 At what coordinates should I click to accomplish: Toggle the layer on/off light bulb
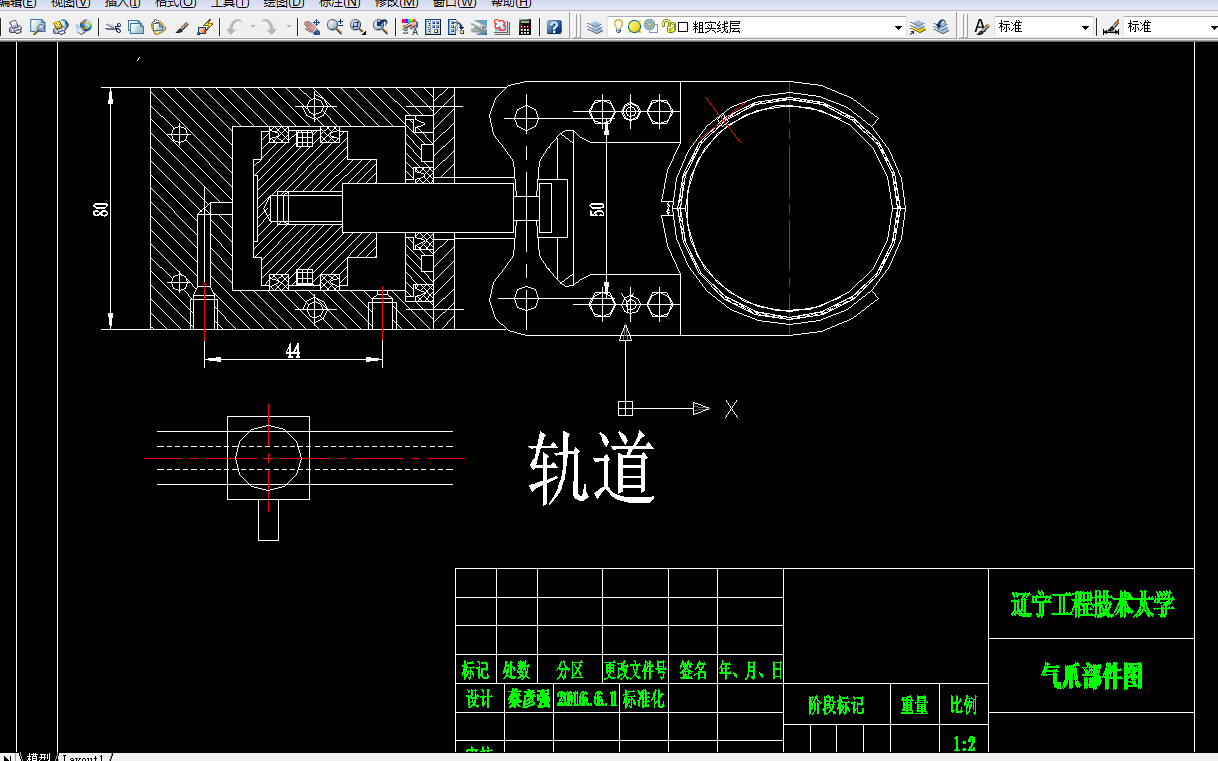click(619, 27)
